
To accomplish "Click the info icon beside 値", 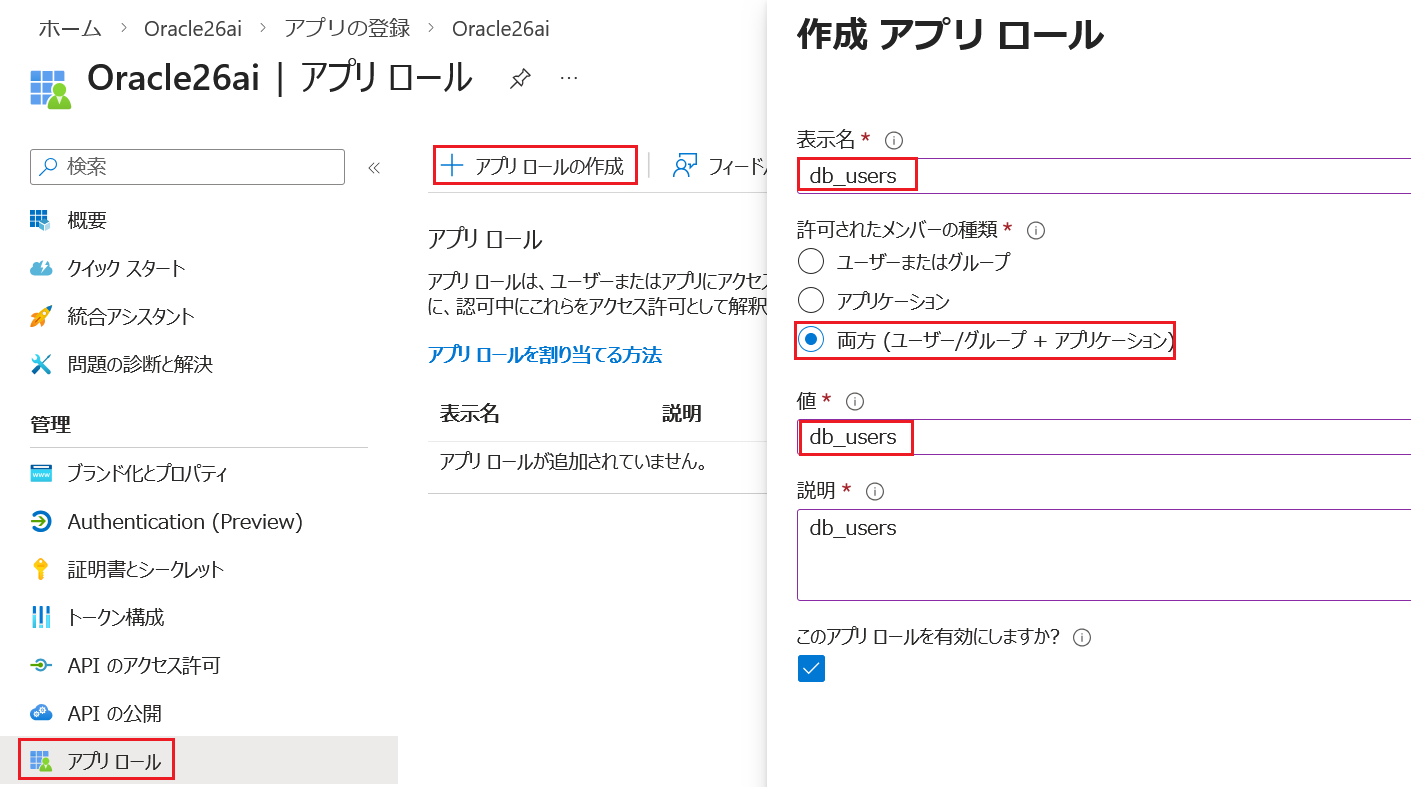I will [x=854, y=401].
